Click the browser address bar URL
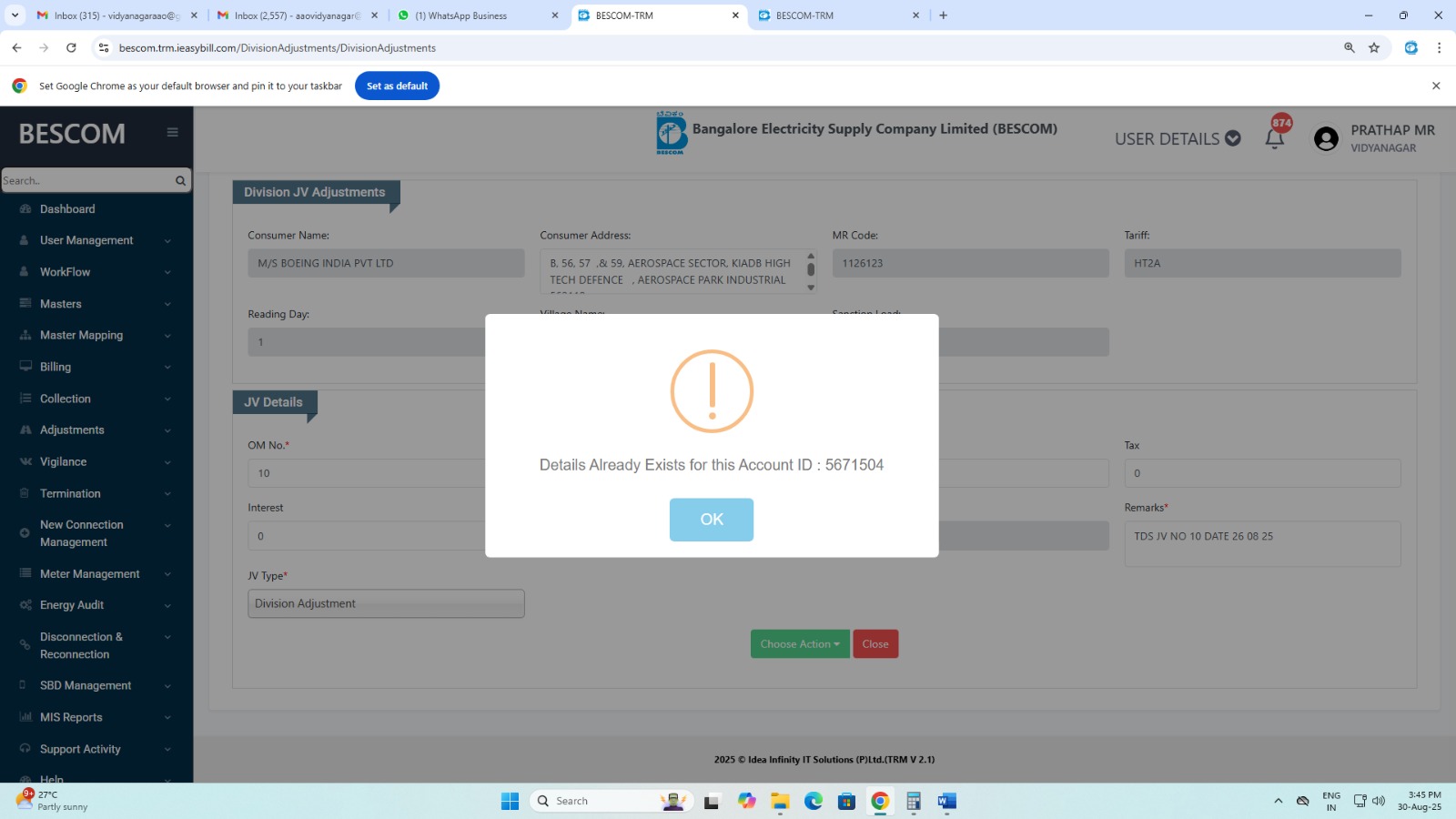The width and height of the screenshot is (1456, 819). coord(278,48)
